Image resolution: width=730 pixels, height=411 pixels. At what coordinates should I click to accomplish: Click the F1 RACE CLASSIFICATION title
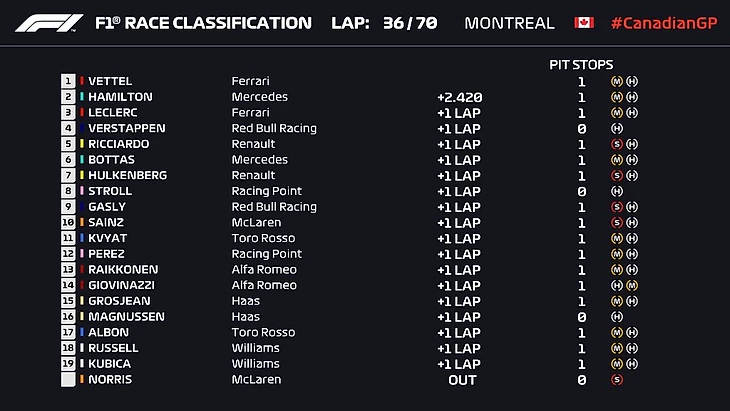[203, 23]
